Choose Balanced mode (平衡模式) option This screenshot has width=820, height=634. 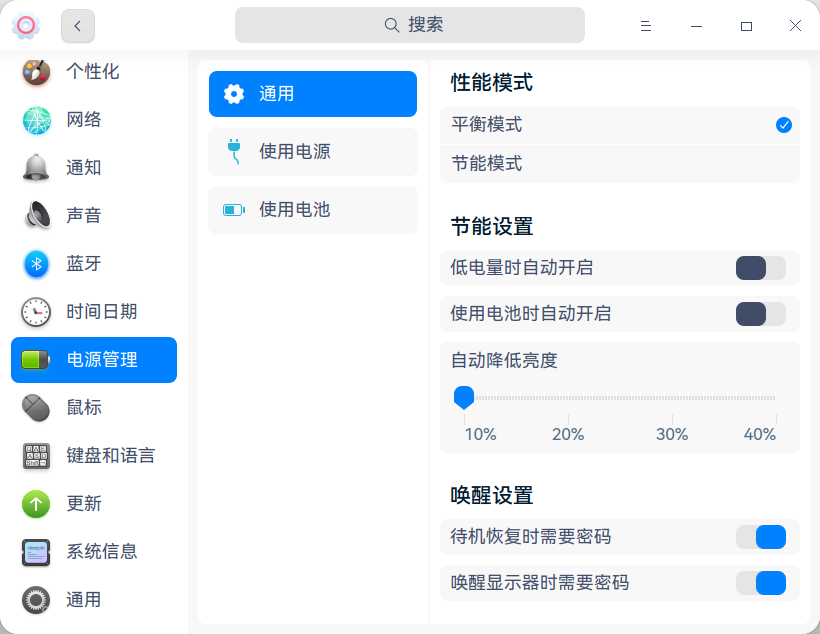619,125
